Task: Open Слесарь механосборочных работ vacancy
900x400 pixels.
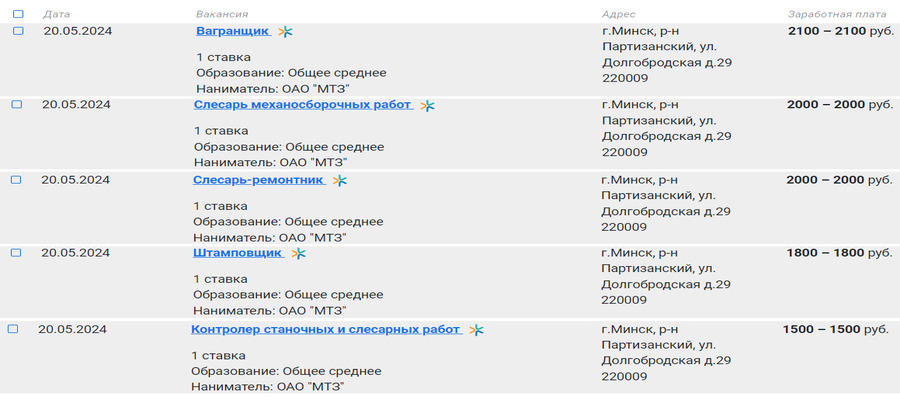Action: coord(302,105)
